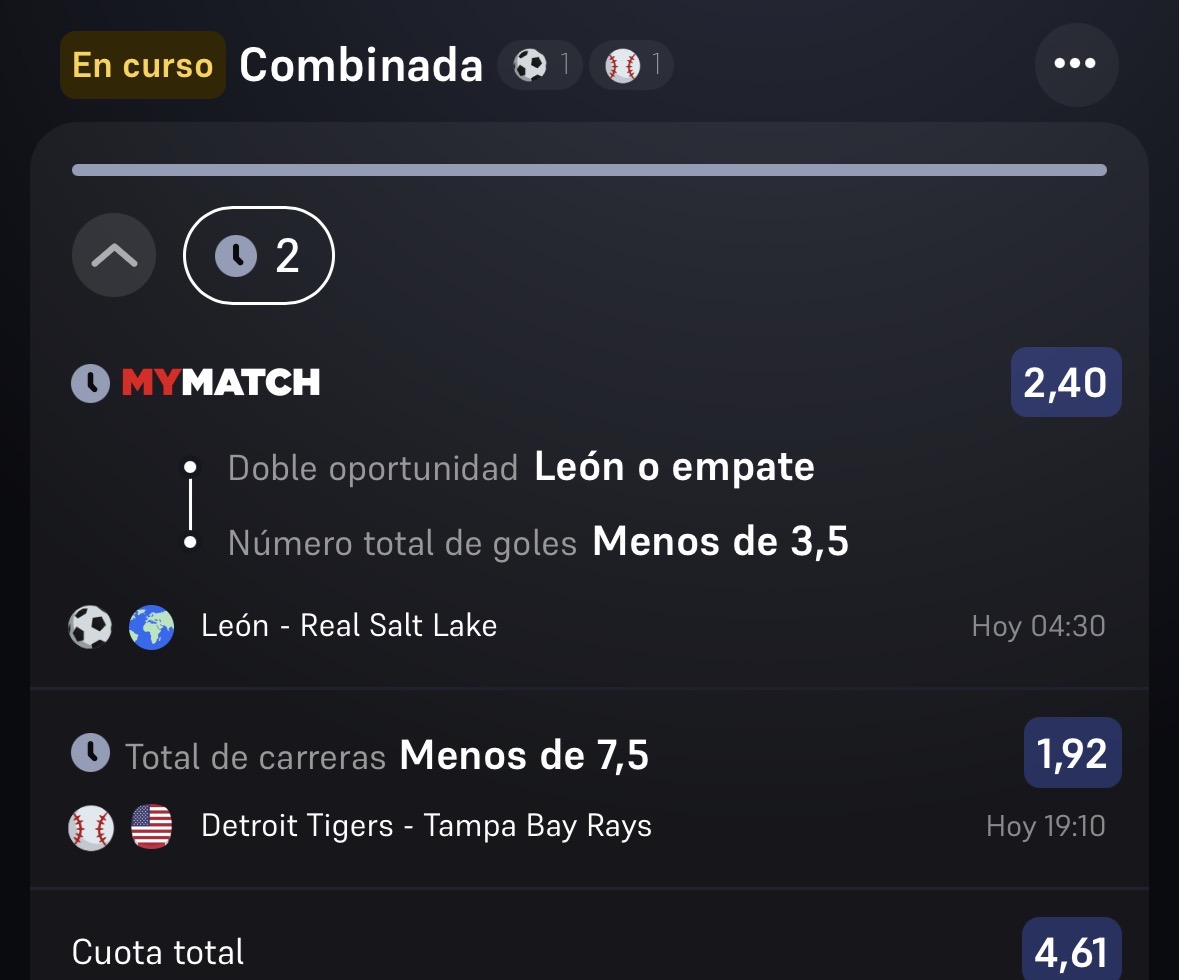Image resolution: width=1179 pixels, height=980 pixels.
Task: Click the 4,61 total odds badge
Action: point(1071,951)
